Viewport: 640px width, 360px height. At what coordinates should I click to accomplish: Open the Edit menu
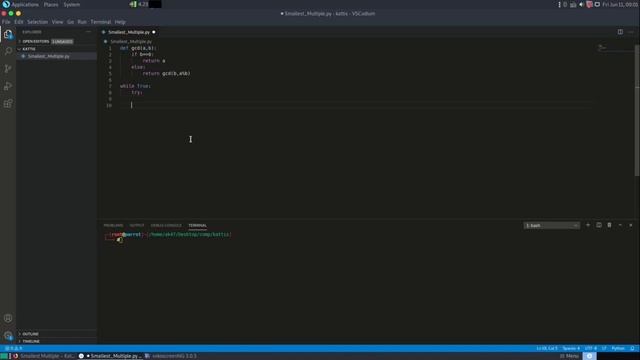point(19,22)
